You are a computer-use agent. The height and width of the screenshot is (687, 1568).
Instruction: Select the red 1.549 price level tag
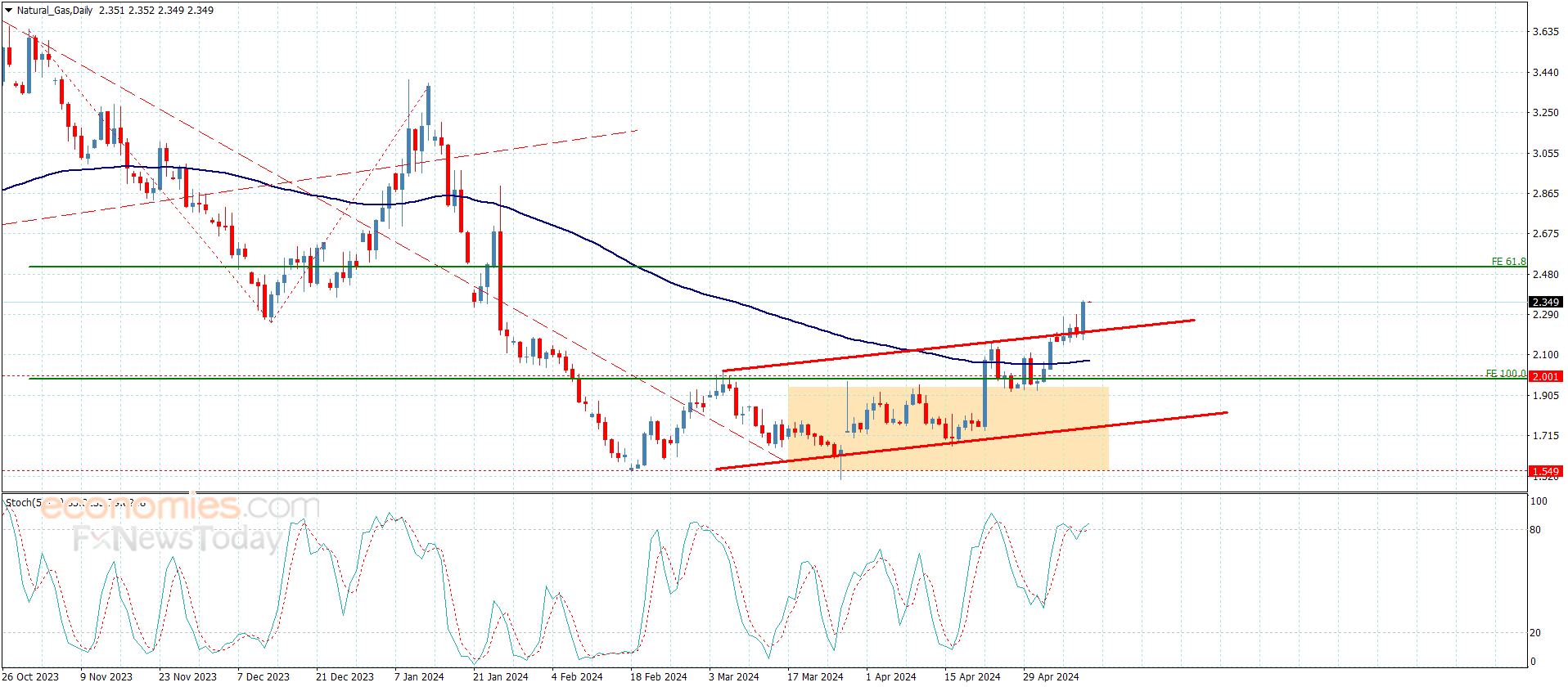click(1545, 471)
